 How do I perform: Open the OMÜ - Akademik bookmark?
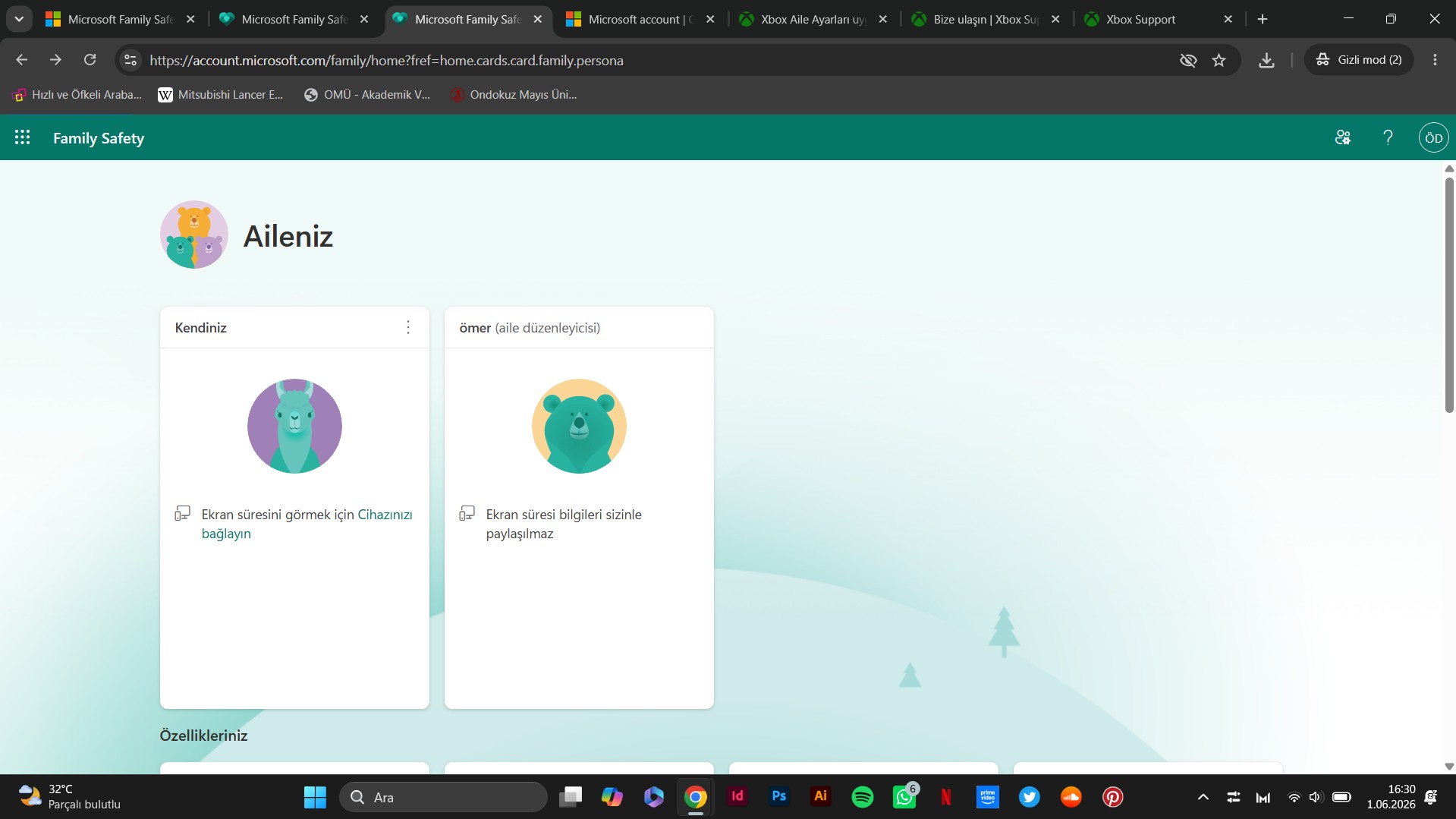[366, 95]
